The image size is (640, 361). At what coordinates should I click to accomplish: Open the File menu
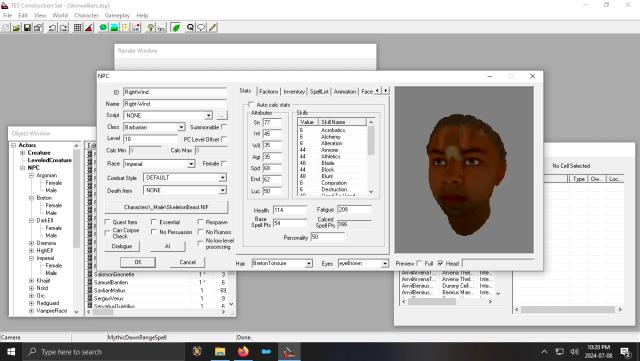point(7,15)
